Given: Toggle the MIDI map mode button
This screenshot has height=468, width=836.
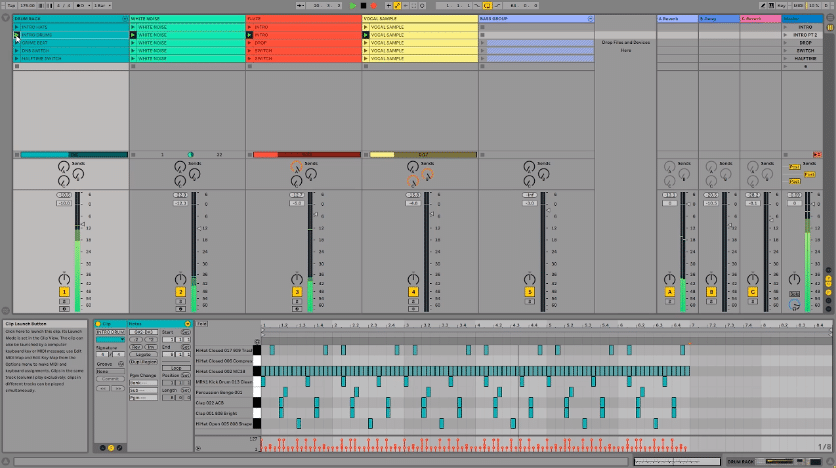Looking at the screenshot, I should pyautogui.click(x=798, y=5).
